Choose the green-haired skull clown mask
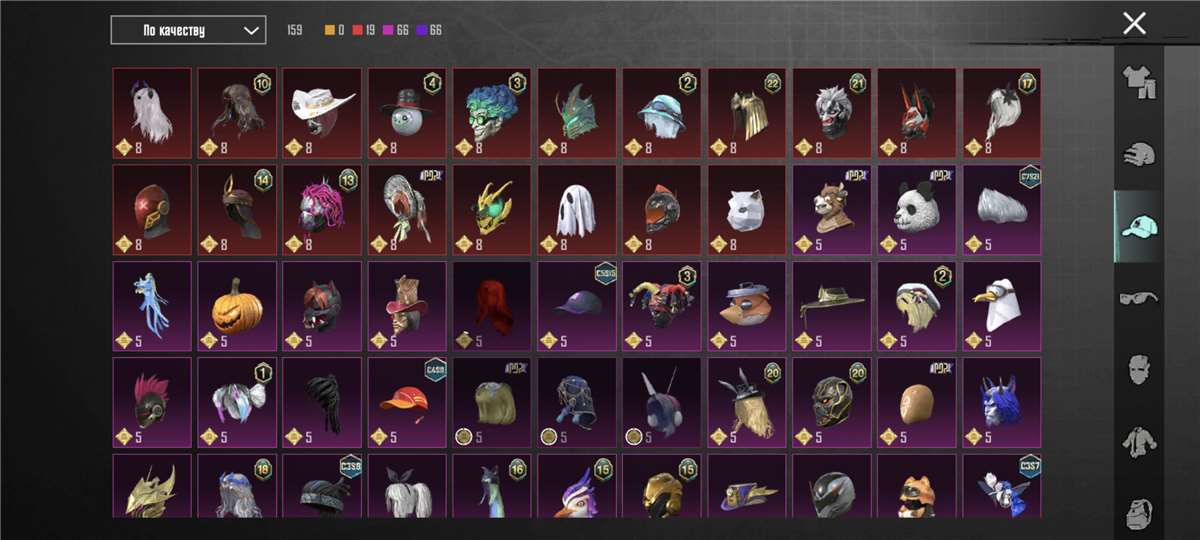Screen dimensions: 1200x540 491,112
